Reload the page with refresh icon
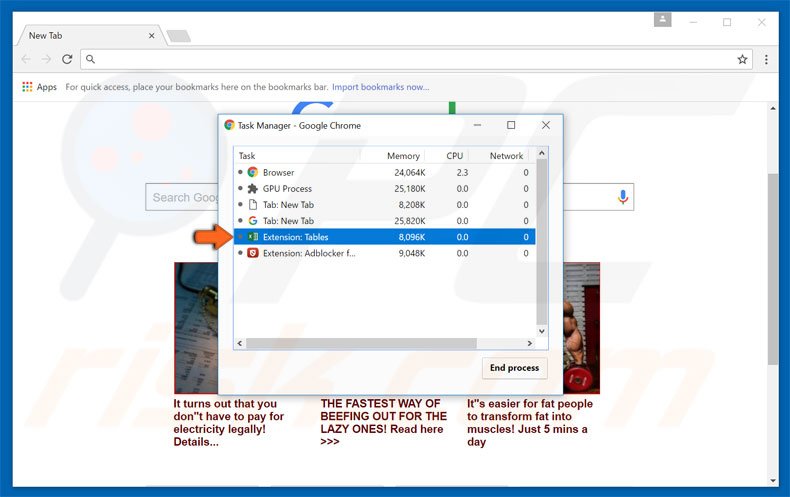This screenshot has width=790, height=497. tap(67, 59)
